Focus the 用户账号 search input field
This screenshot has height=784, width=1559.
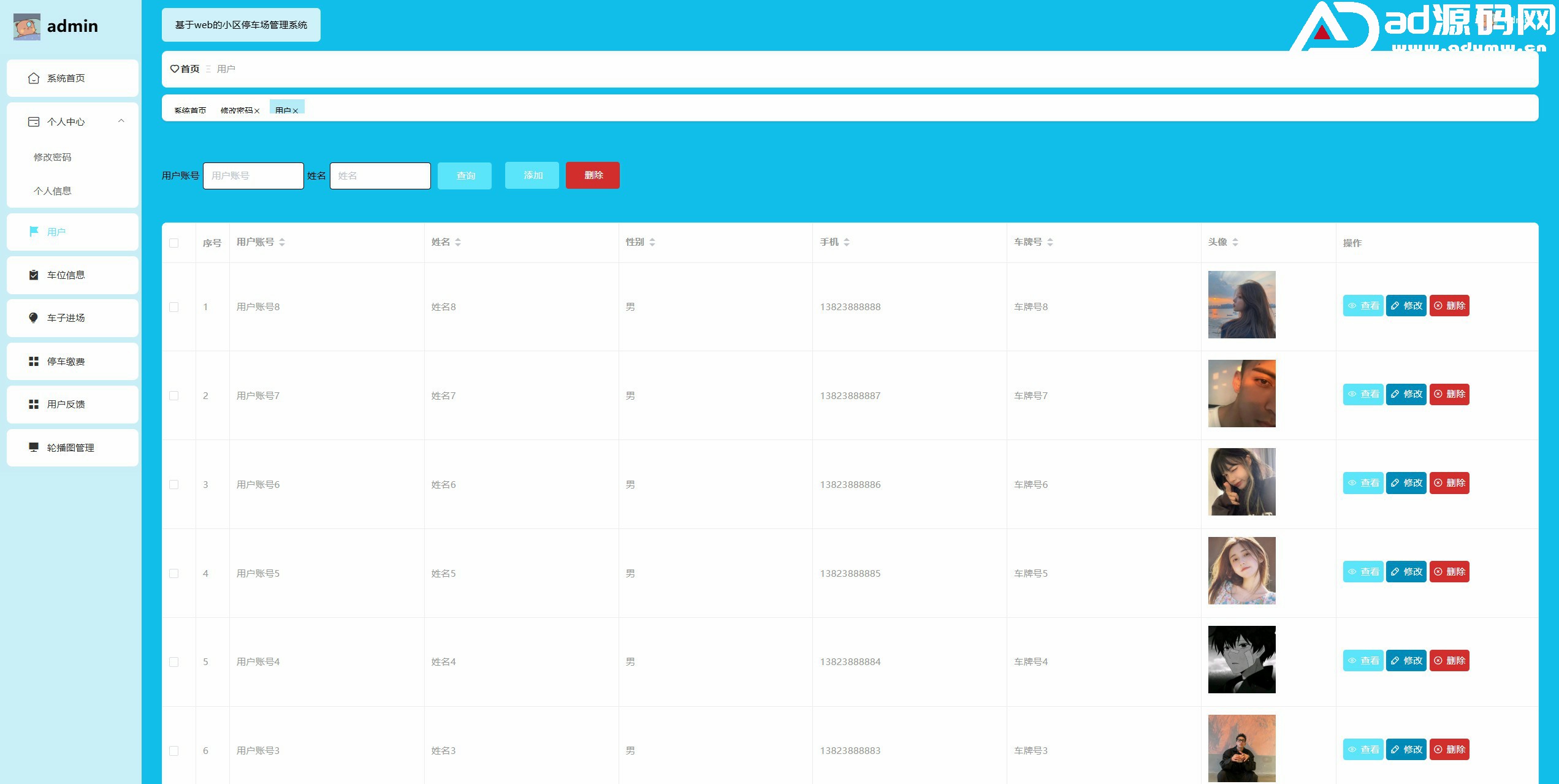[253, 176]
